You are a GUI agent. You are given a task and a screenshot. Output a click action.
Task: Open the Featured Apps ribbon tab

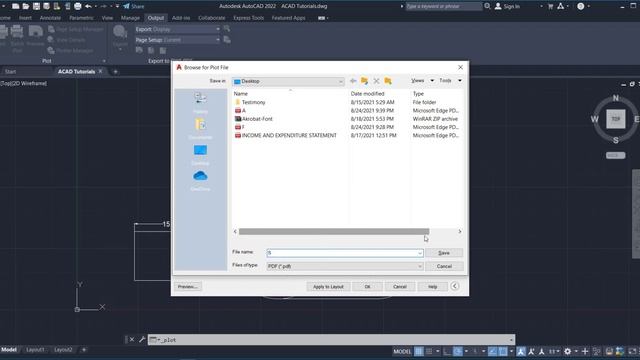click(x=289, y=18)
